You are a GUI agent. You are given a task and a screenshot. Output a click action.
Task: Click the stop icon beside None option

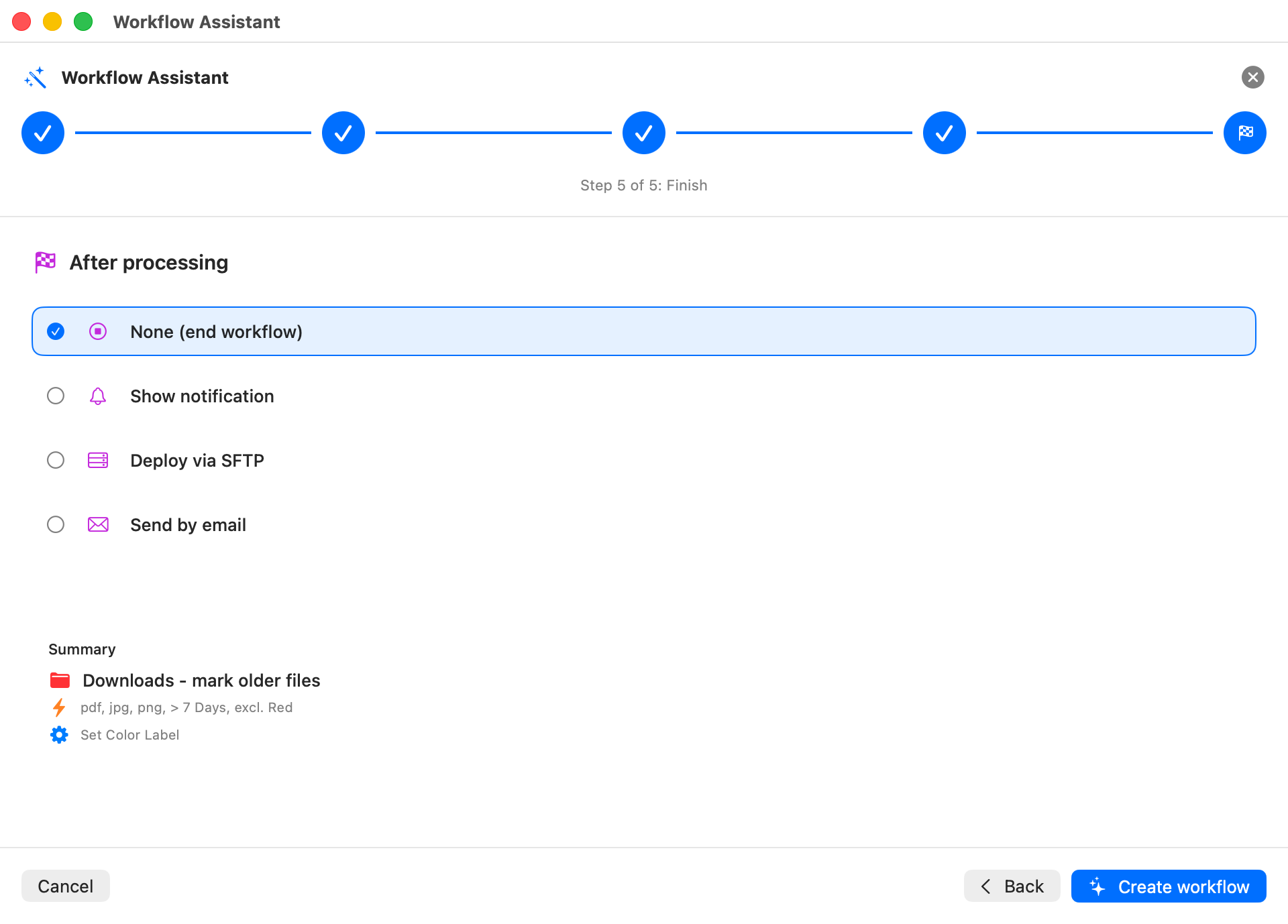(98, 331)
